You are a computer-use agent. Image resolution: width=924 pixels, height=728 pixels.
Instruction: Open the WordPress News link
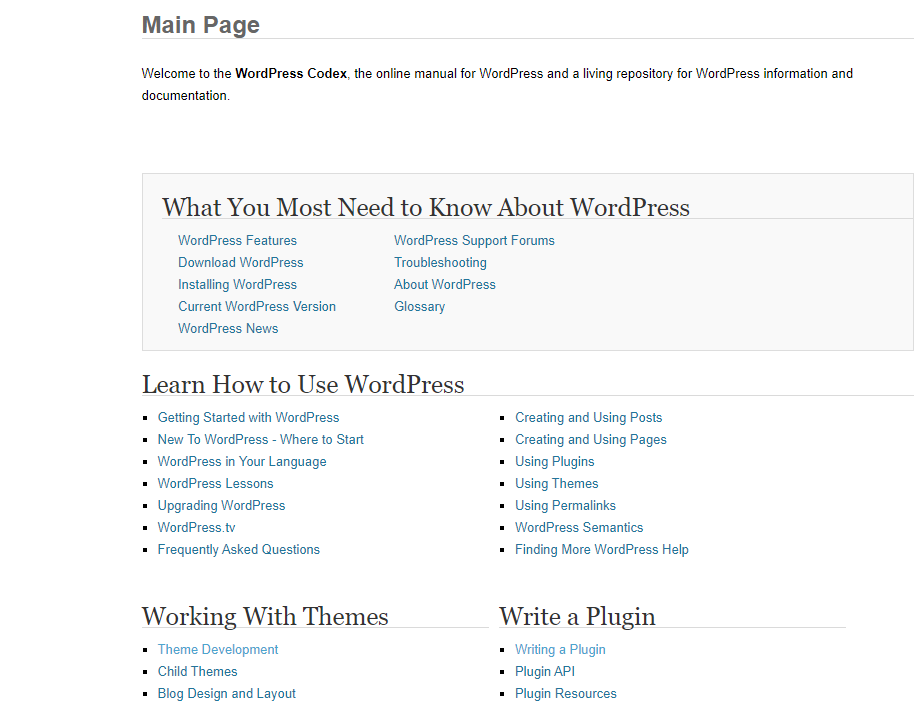tap(228, 328)
